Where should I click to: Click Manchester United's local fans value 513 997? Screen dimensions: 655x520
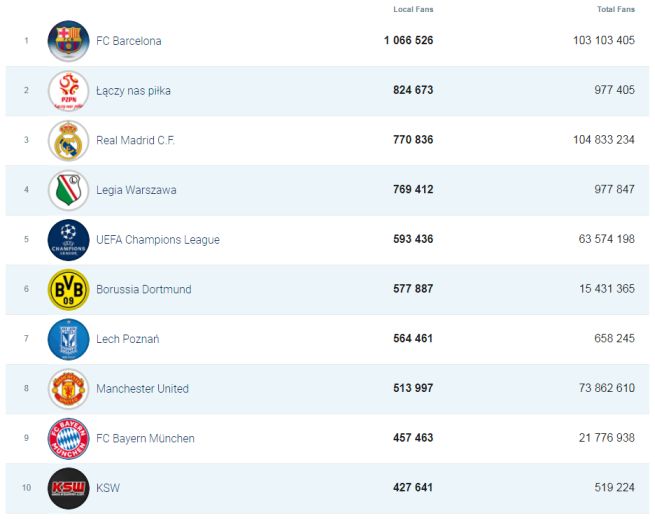(x=413, y=389)
